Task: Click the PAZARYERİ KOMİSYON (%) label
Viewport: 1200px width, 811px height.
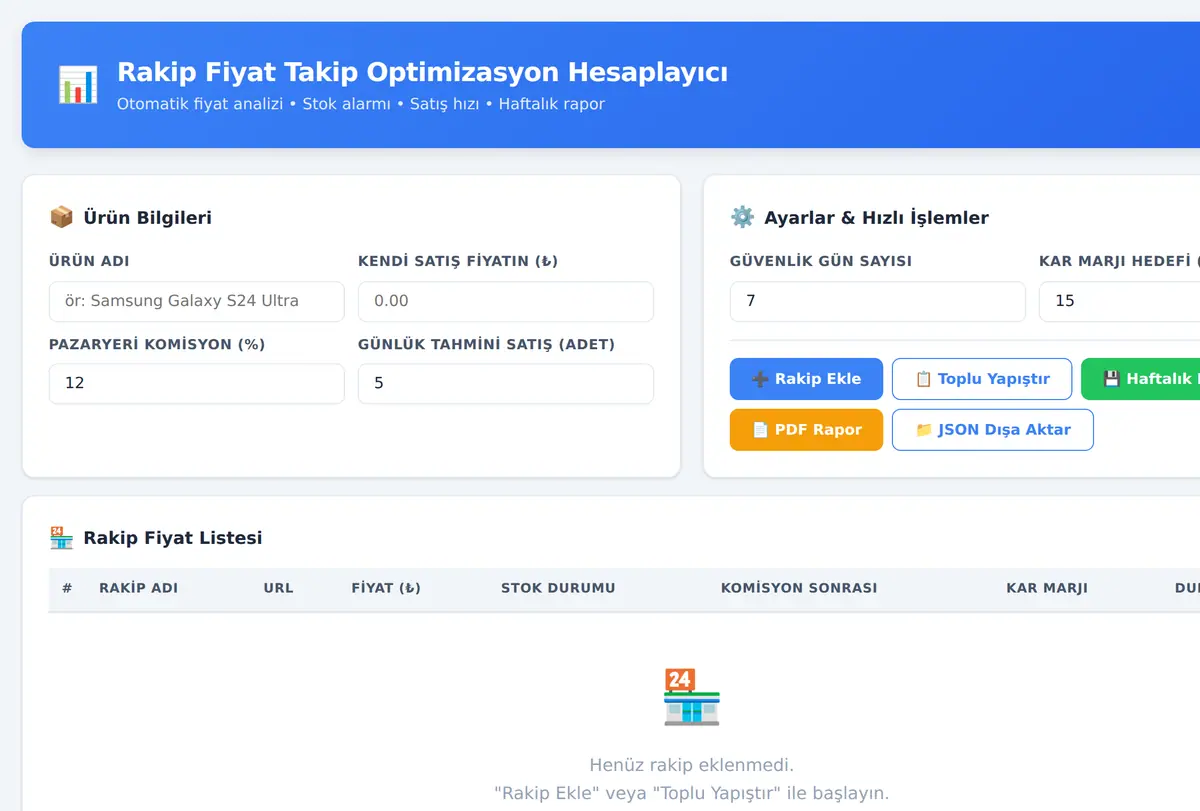Action: pyautogui.click(x=157, y=344)
